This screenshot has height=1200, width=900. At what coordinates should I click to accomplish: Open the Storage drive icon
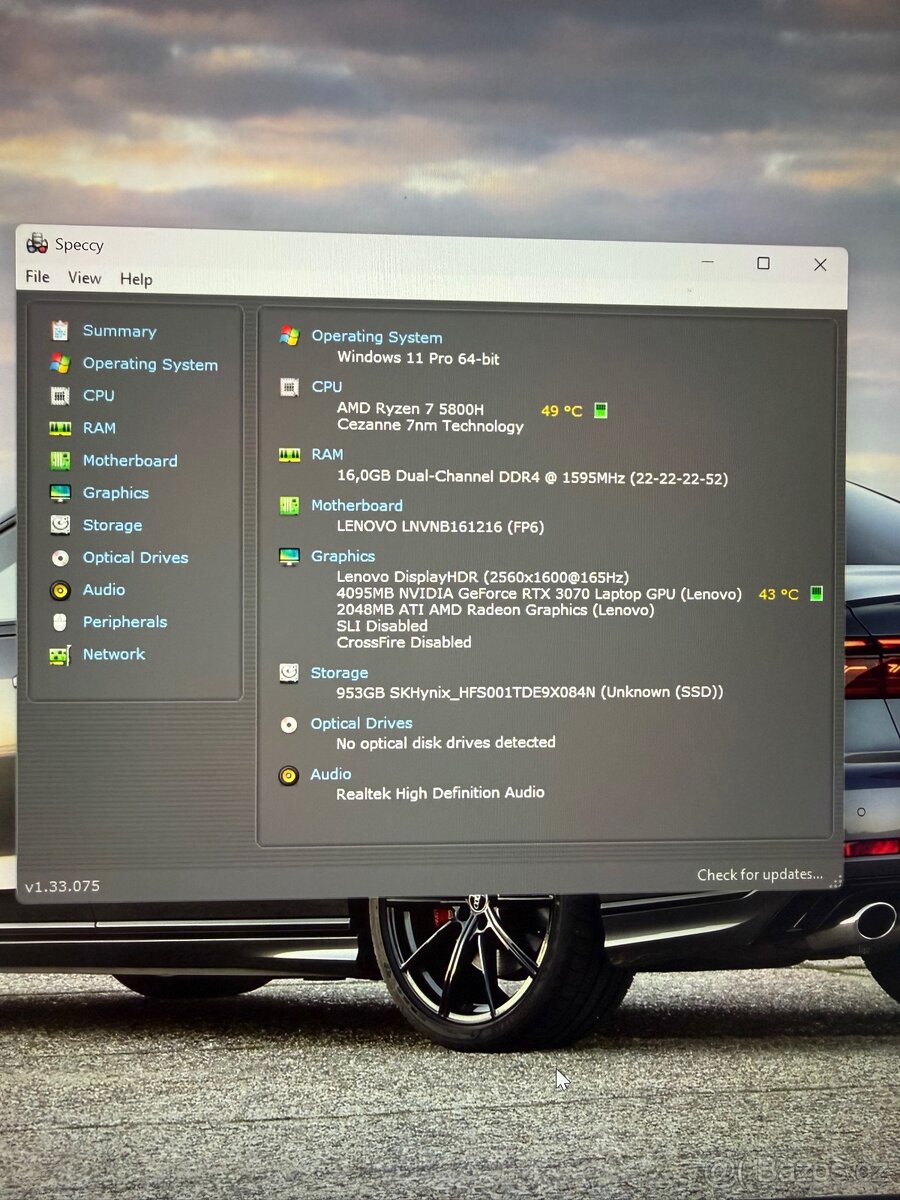60,525
